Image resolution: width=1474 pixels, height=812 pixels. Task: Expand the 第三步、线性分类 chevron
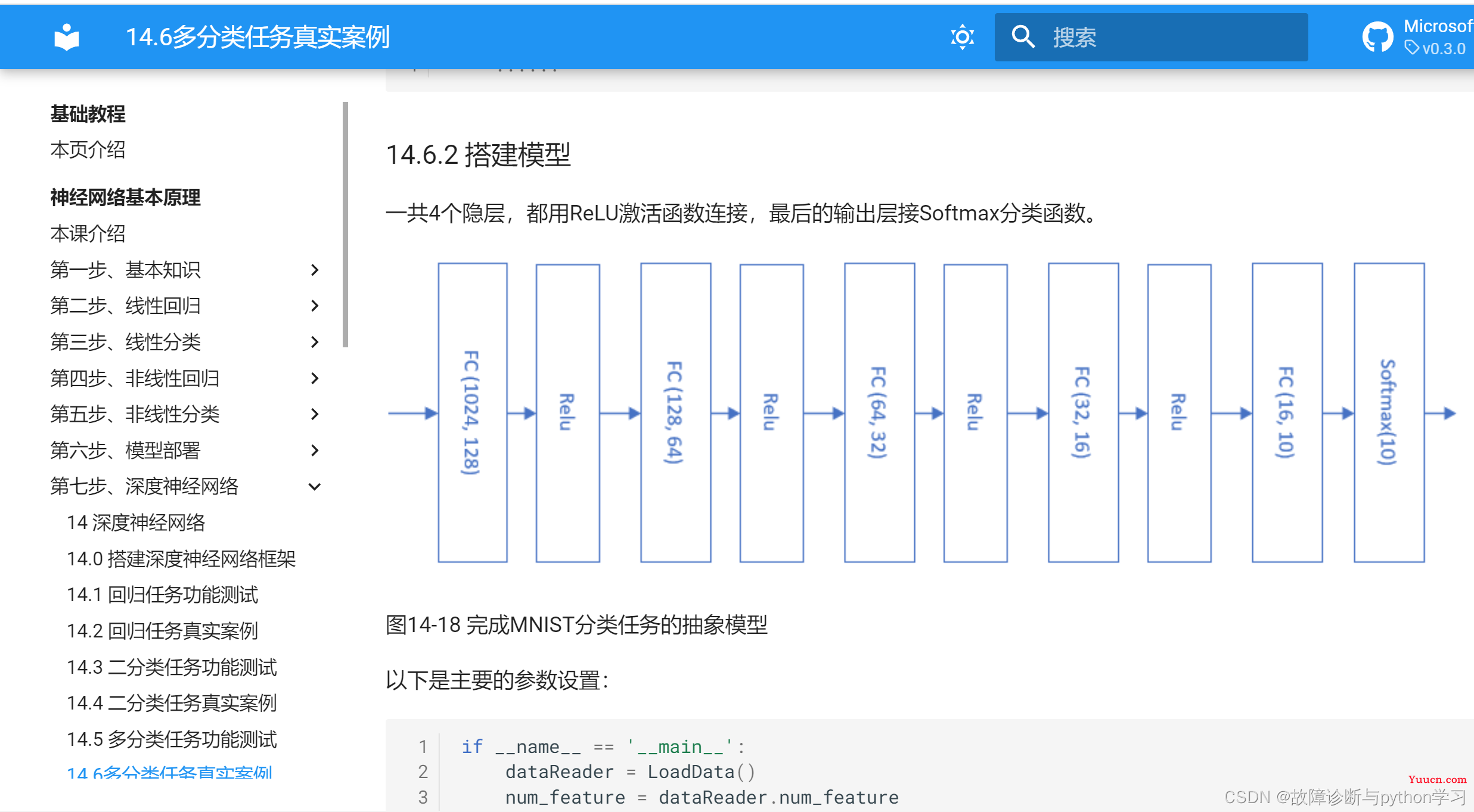point(315,342)
